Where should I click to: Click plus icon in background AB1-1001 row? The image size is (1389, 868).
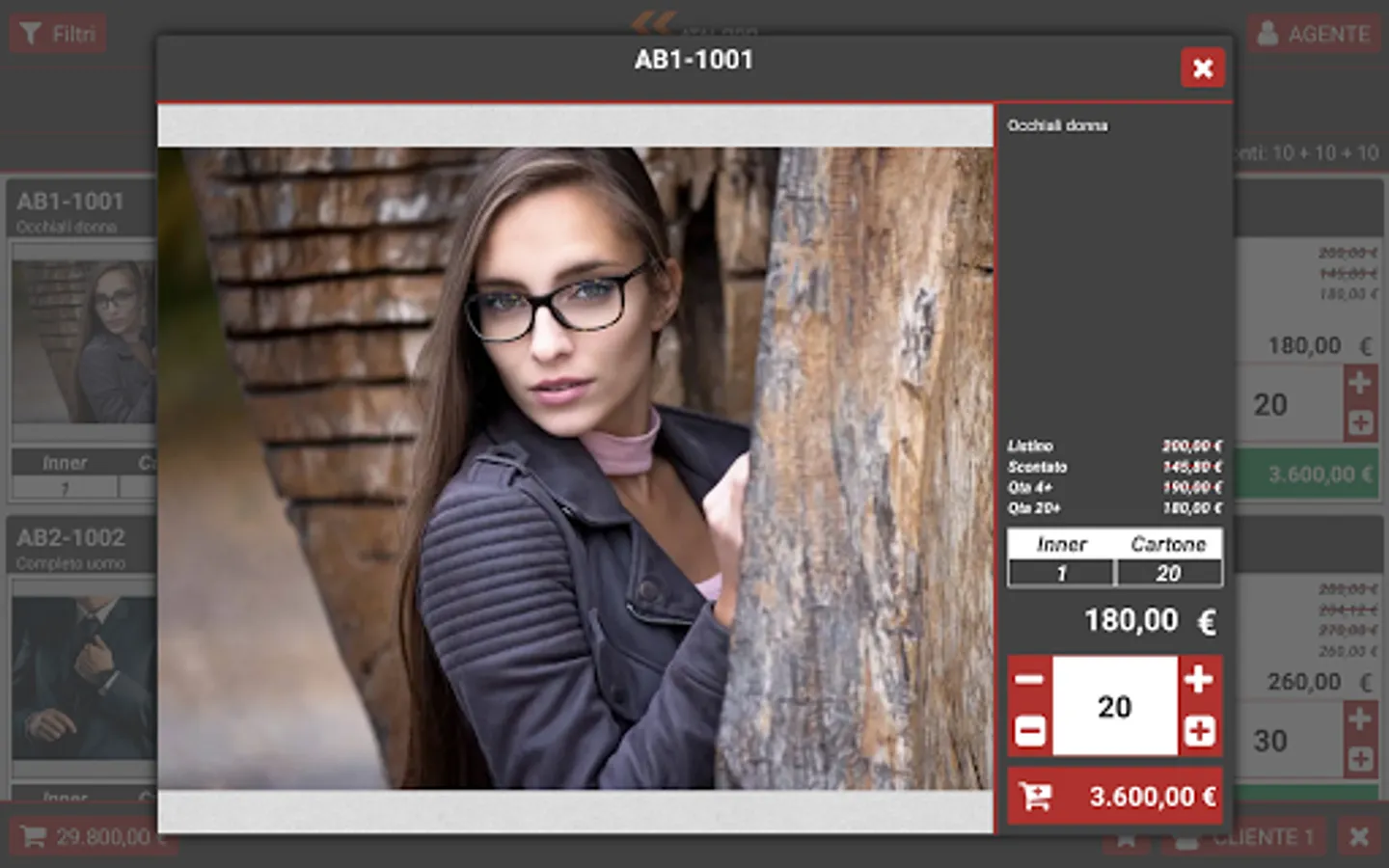pos(1360,383)
